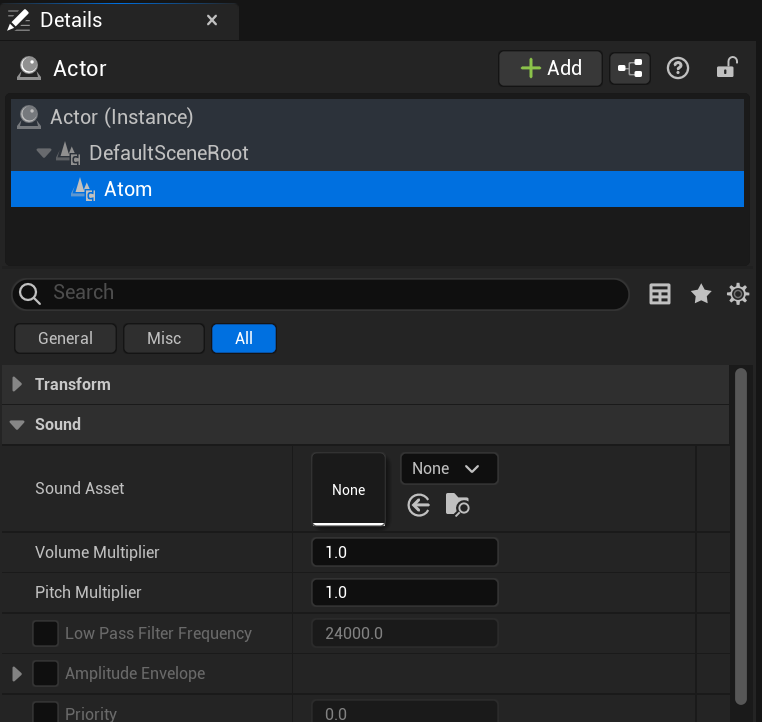Enable the Low Pass Filter Frequency checkbox
Screen dimensions: 762x722
[x=45, y=633]
